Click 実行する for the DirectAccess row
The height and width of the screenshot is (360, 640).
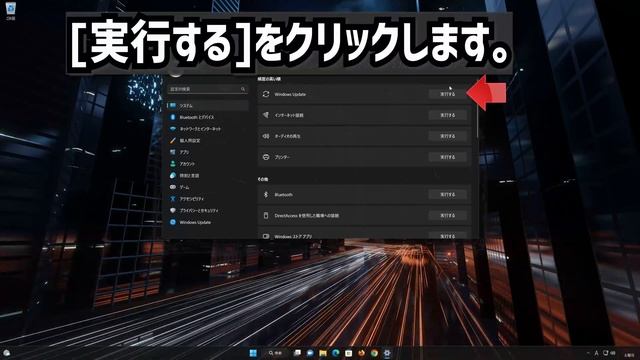447,215
